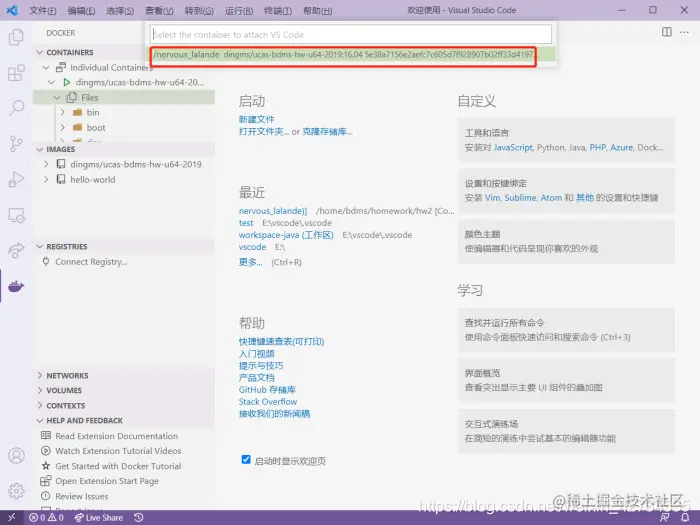Click the 打开文件夹 link
The width and height of the screenshot is (700, 525).
coord(263,131)
